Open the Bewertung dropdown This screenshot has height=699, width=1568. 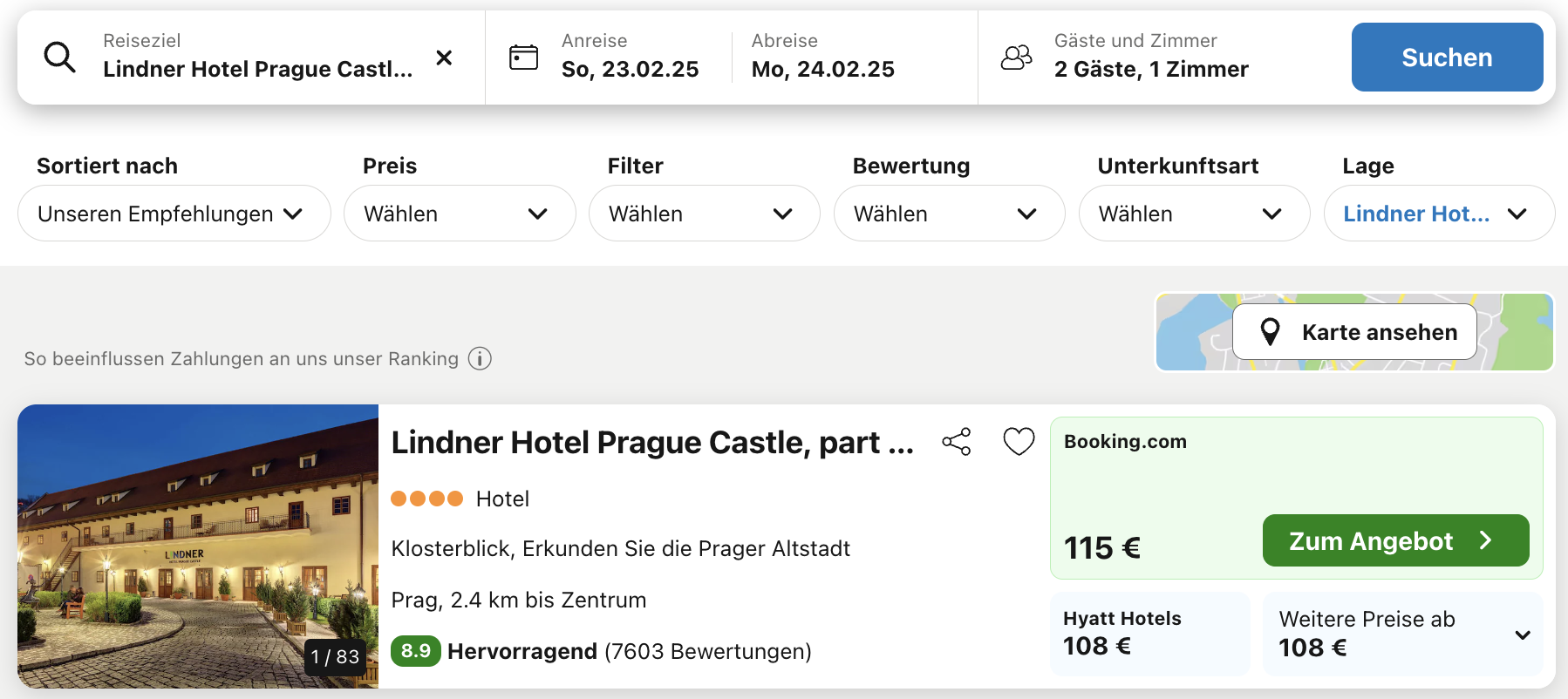click(950, 213)
